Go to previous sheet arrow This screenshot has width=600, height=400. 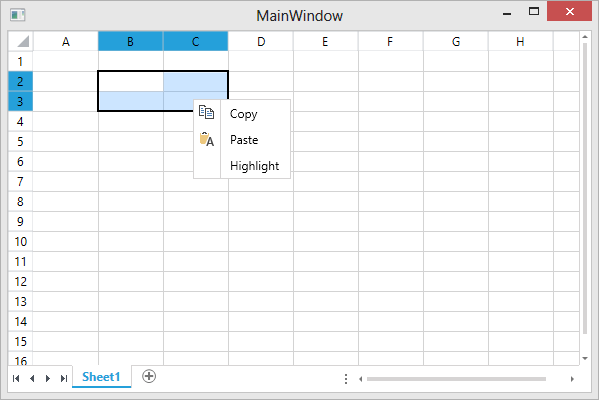[32, 378]
